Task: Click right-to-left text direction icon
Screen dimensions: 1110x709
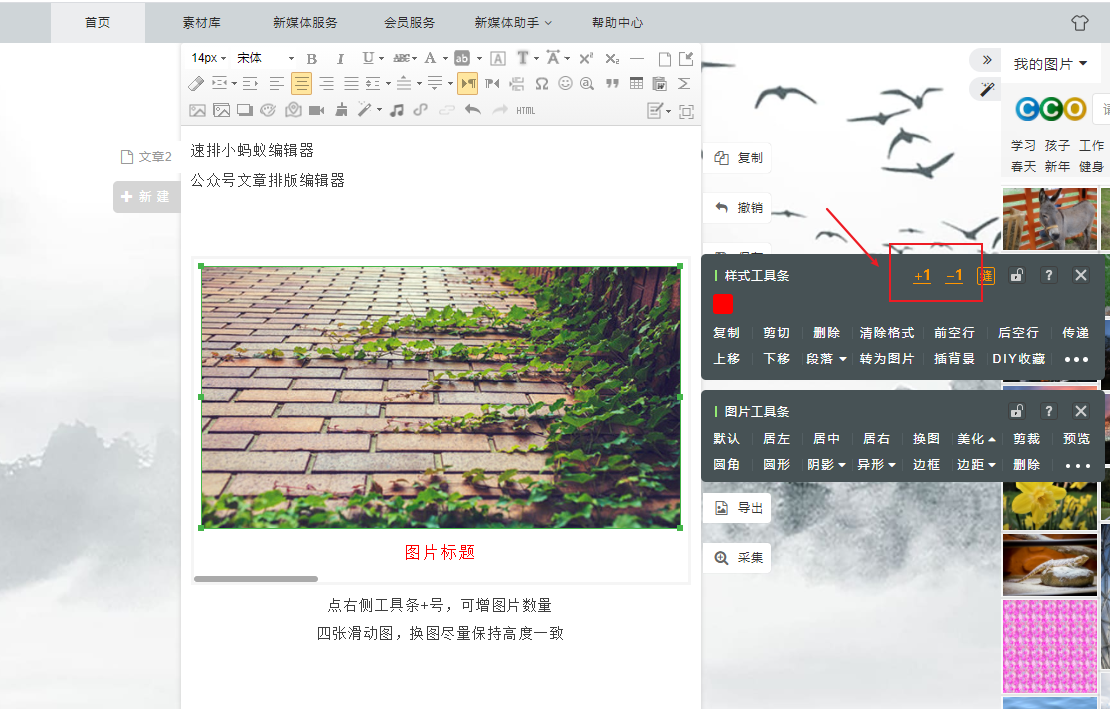Action: [493, 84]
